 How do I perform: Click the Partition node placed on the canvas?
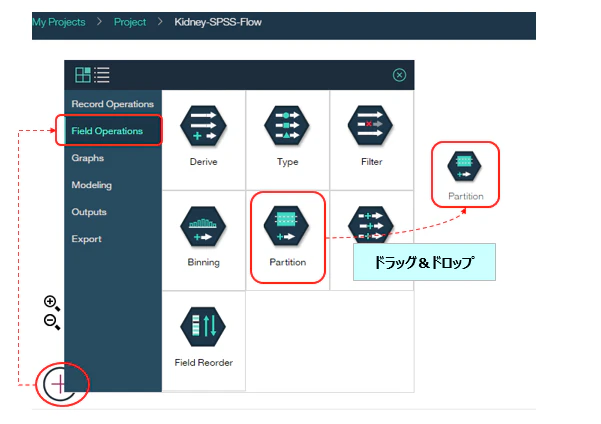pyautogui.click(x=464, y=166)
